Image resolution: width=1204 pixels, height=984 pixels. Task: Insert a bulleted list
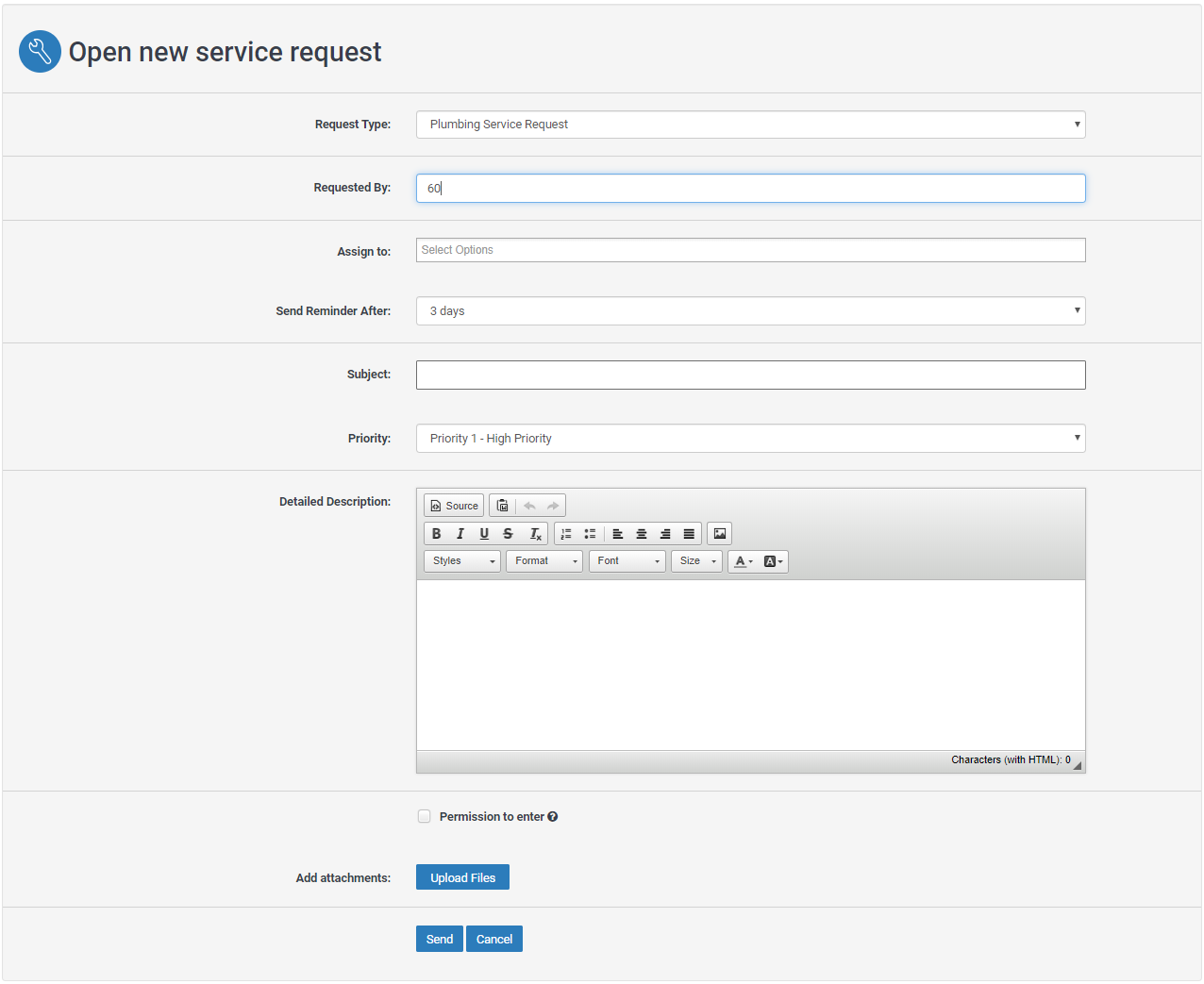coord(590,534)
